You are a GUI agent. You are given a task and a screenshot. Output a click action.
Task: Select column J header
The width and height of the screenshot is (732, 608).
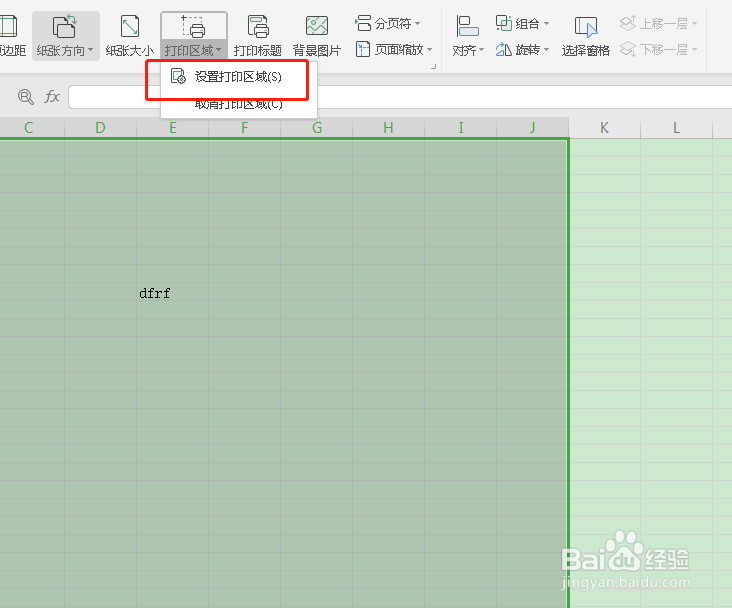point(533,127)
